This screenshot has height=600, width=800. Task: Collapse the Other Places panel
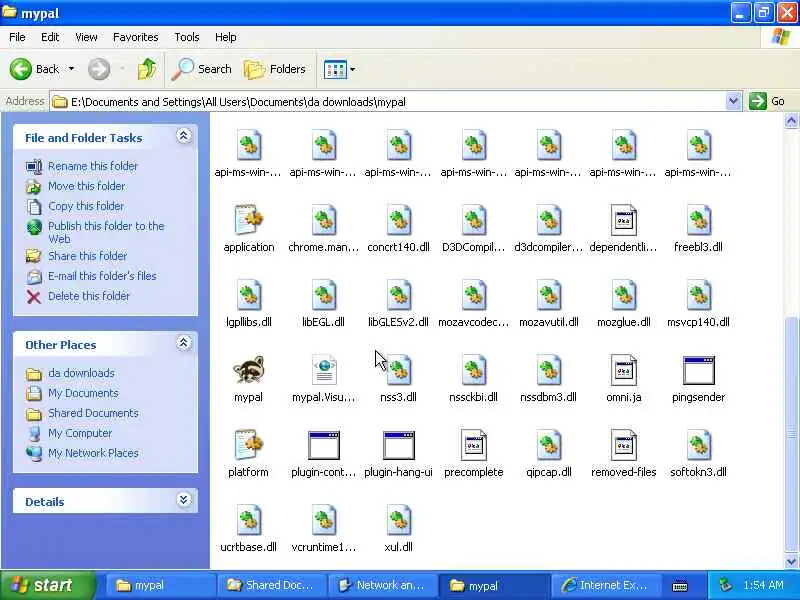(184, 343)
